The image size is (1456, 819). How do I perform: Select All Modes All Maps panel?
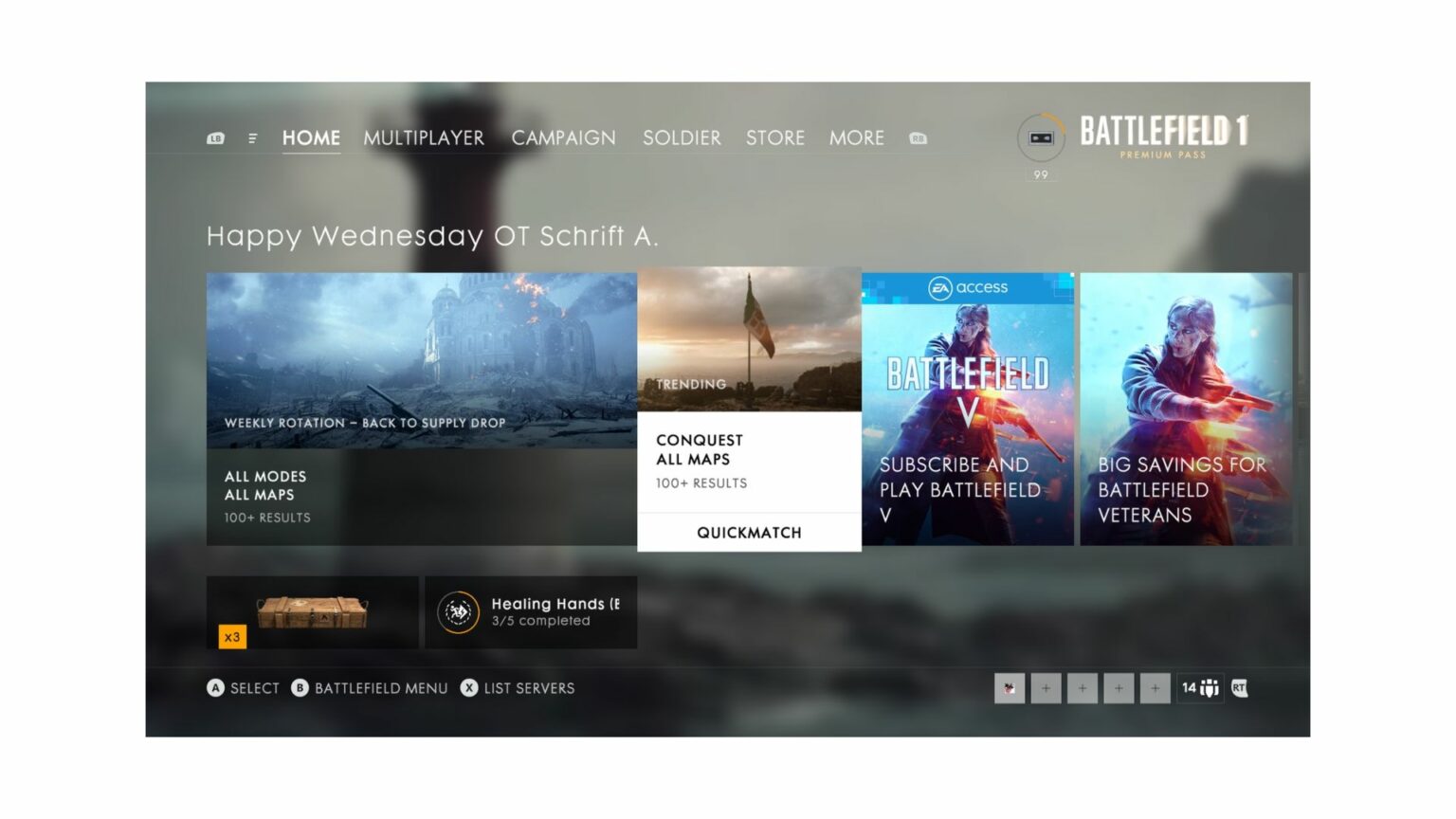(x=422, y=497)
